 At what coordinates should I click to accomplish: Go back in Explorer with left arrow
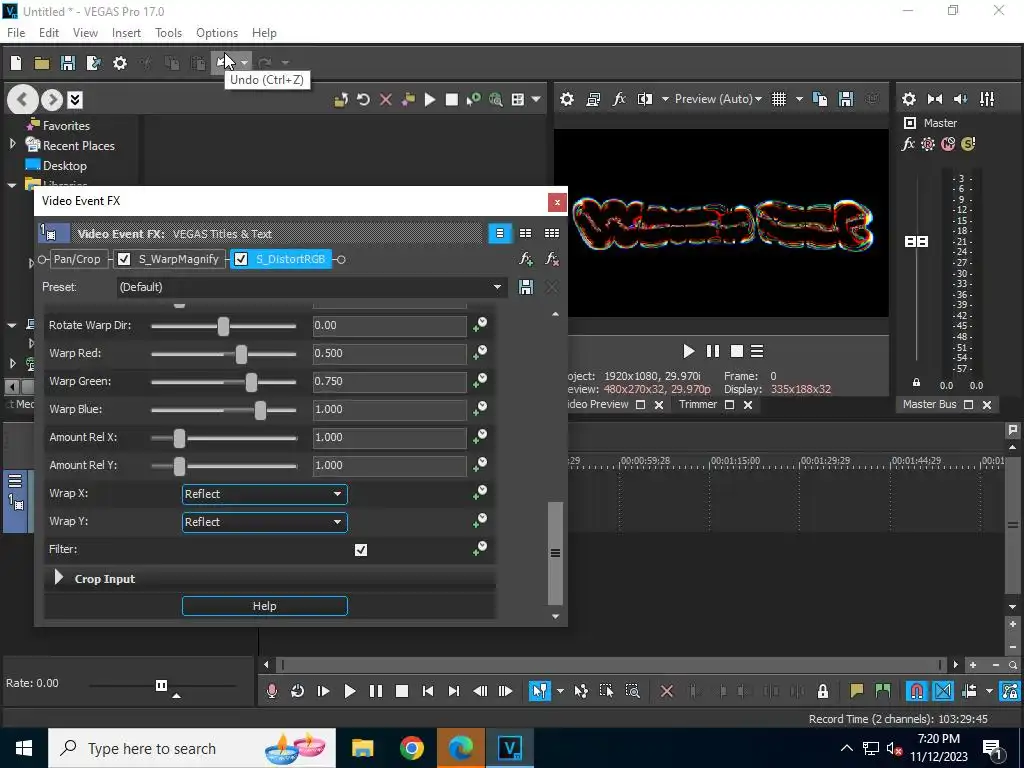tap(23, 100)
